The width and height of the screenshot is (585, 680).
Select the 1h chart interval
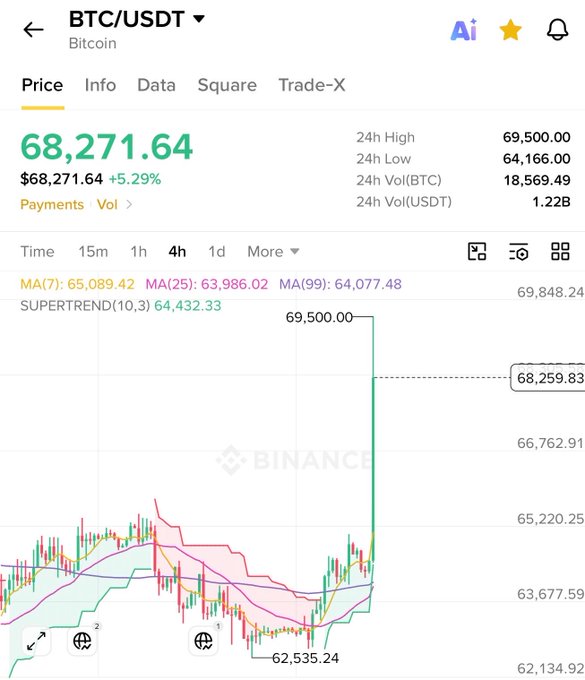139,252
